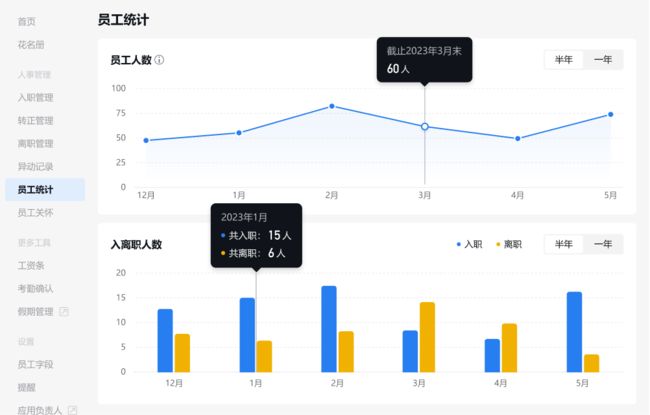
Task: Click the 20 axis label on the bar chart
Action: 121,273
